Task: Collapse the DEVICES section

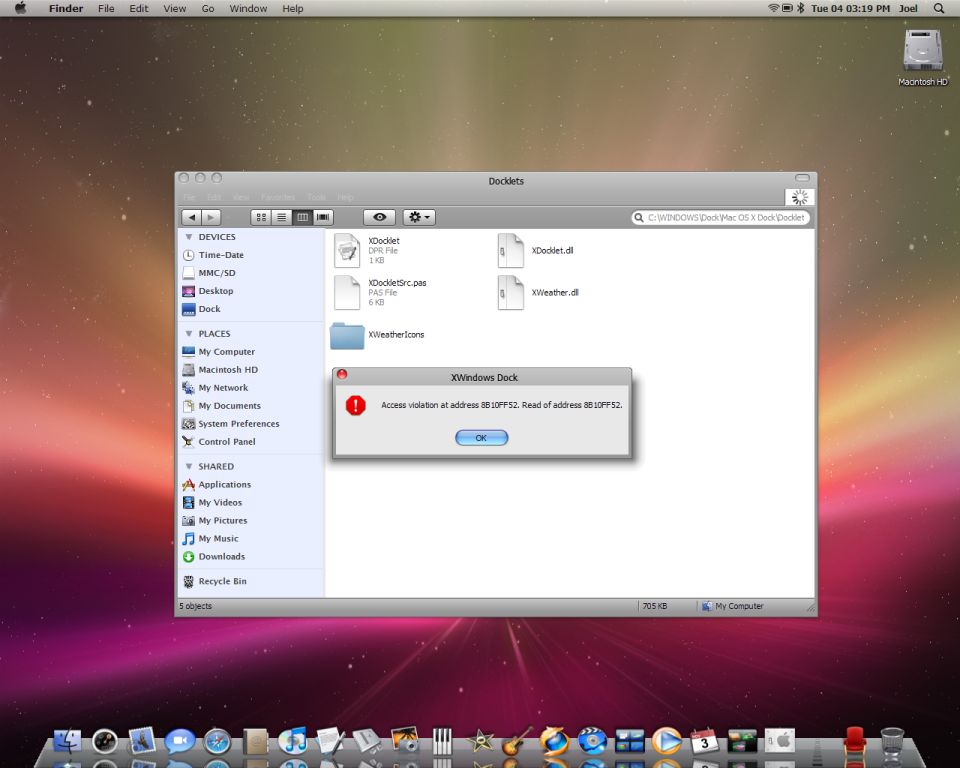Action: click(x=189, y=237)
